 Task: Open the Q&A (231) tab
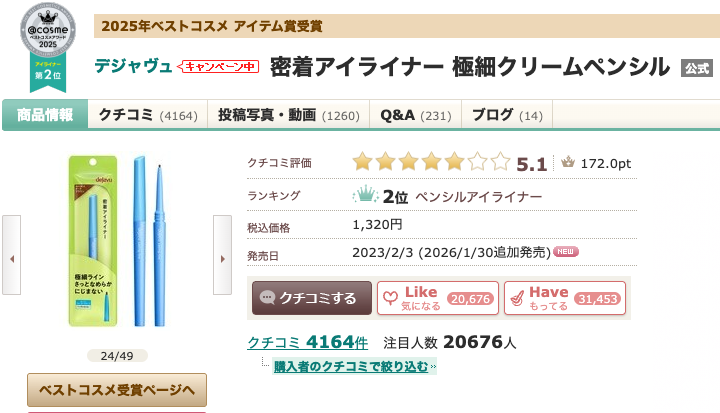416,115
